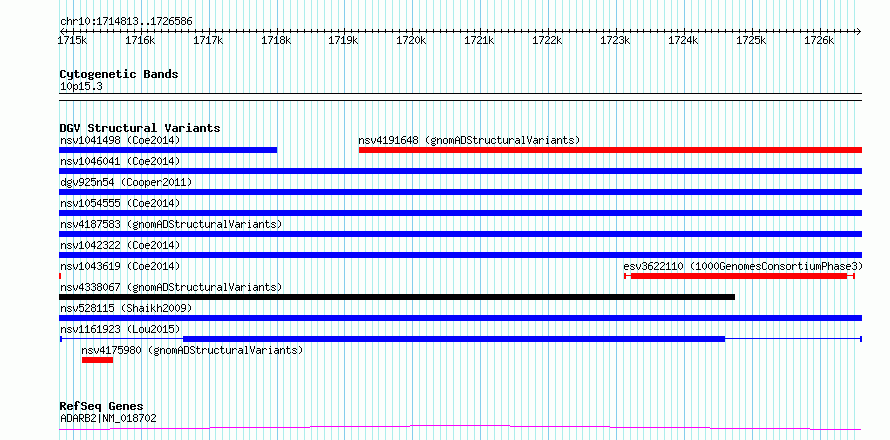Open nsv1046041 (Coe2014) variant label
Viewport: 890px width, 440px height.
point(120,161)
